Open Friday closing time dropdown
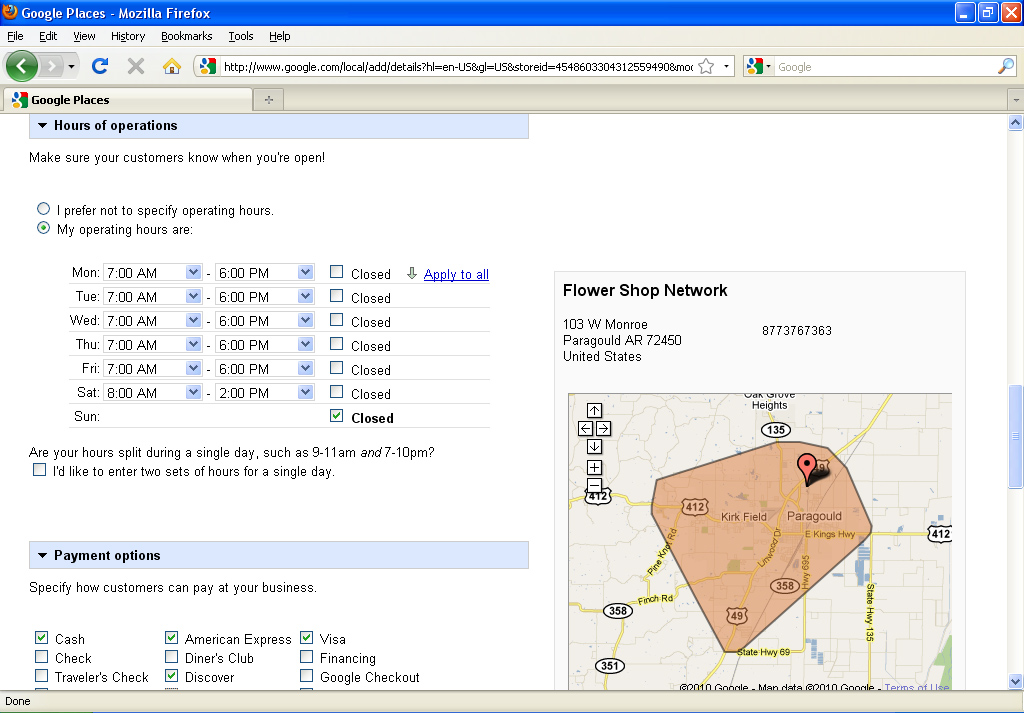 coord(264,369)
